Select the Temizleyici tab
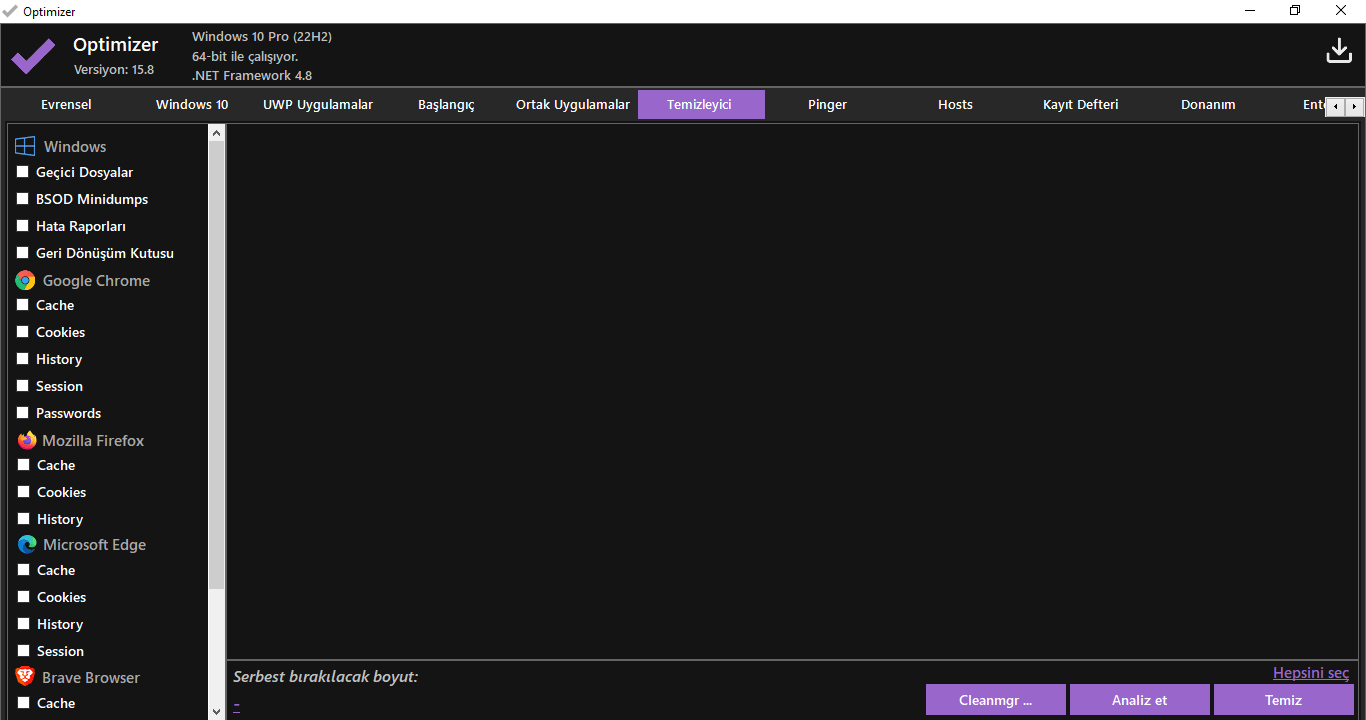Screen dimensions: 1366x720 (x=701, y=105)
